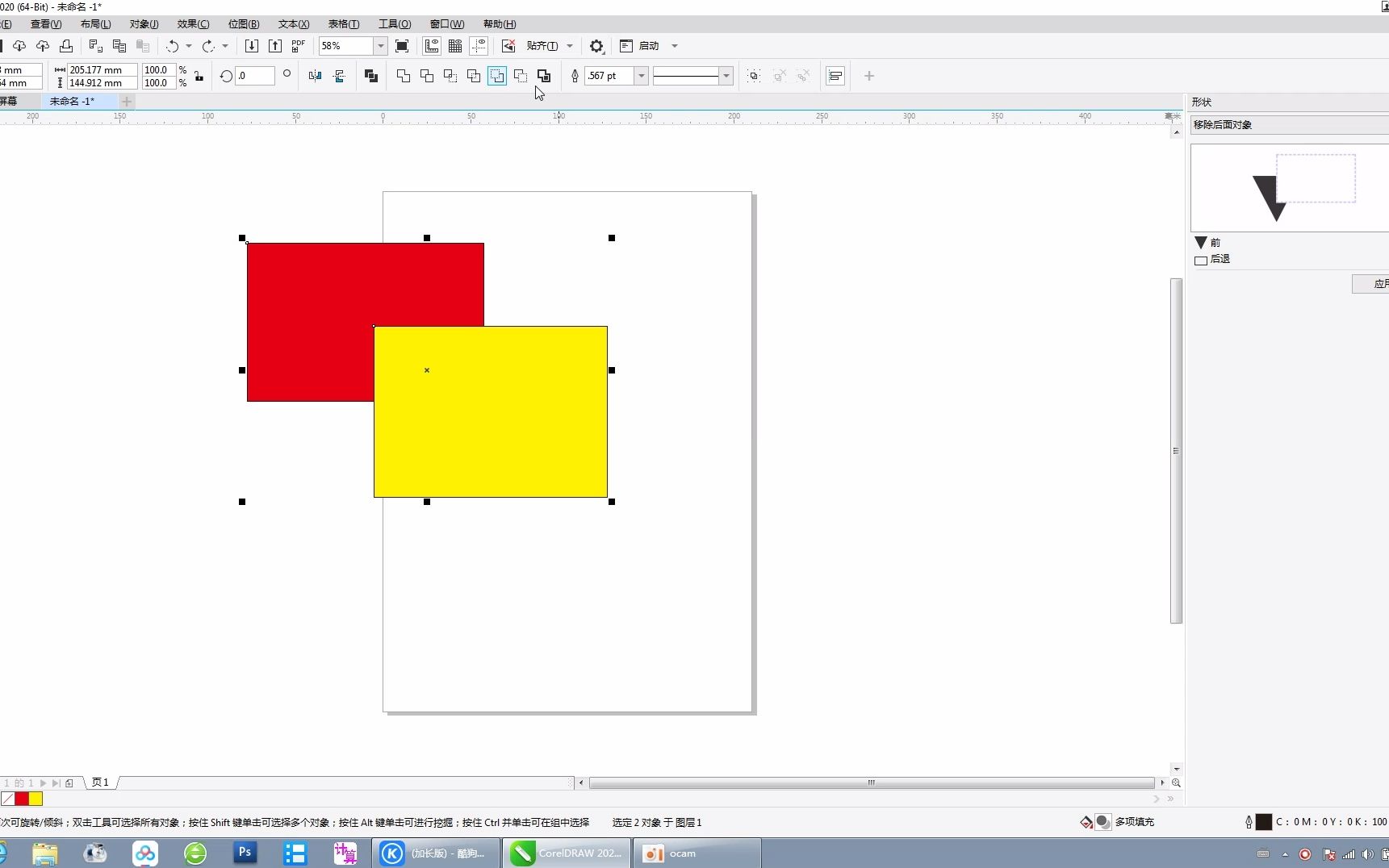1389x868 pixels.
Task: Open Photoshop from Windows taskbar
Action: click(245, 853)
